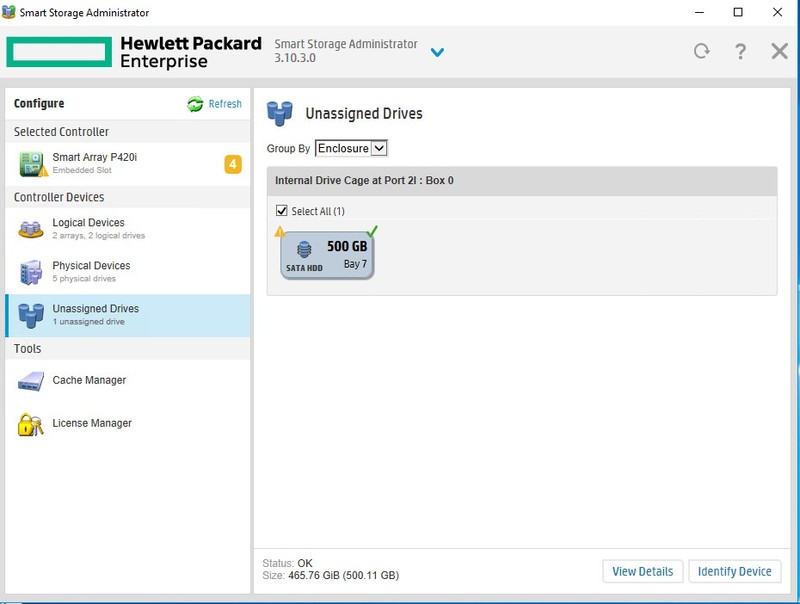Click the View Details button
The width and height of the screenshot is (800, 604).
[643, 571]
